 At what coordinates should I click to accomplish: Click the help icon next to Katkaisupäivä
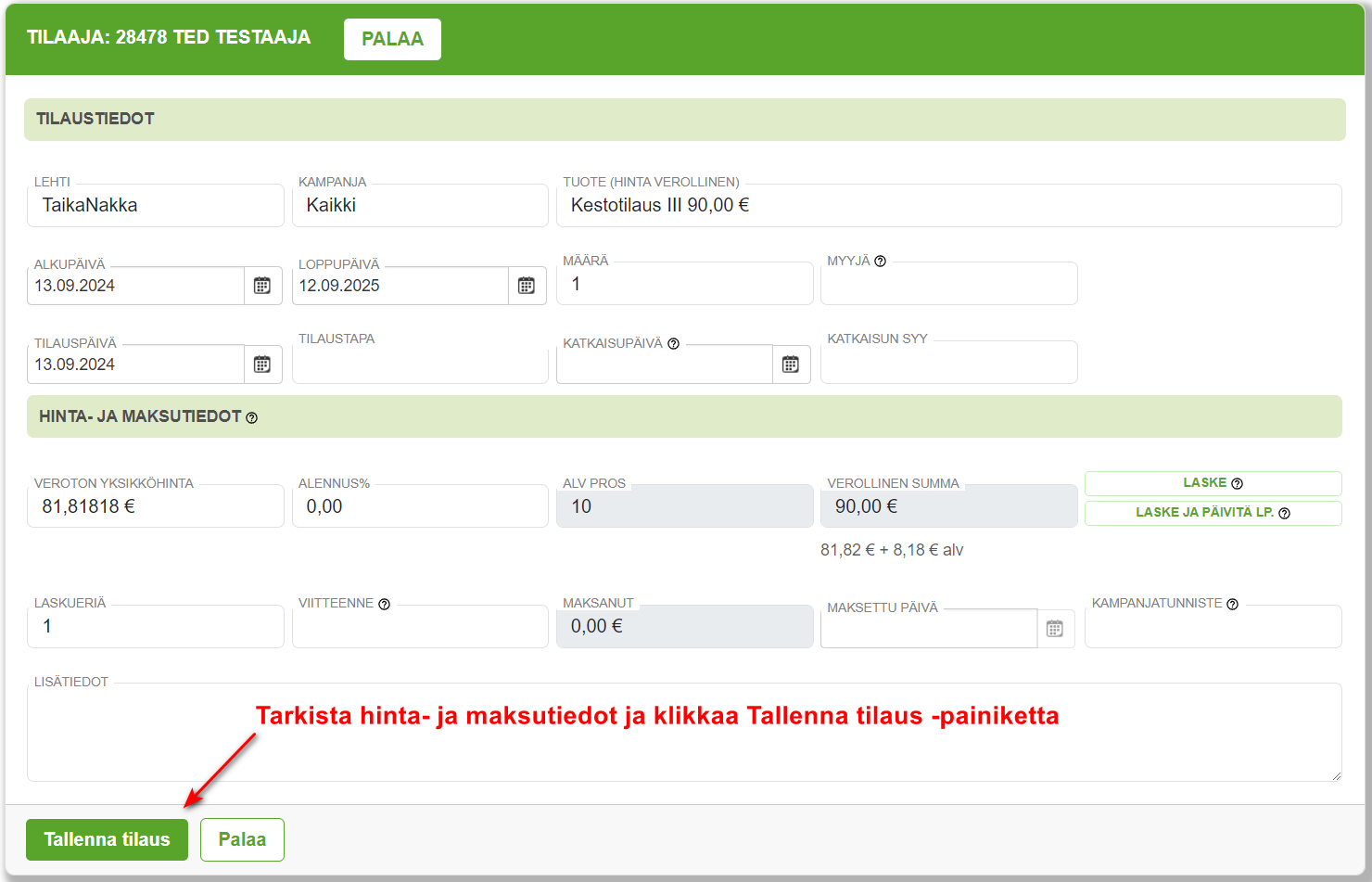(674, 344)
